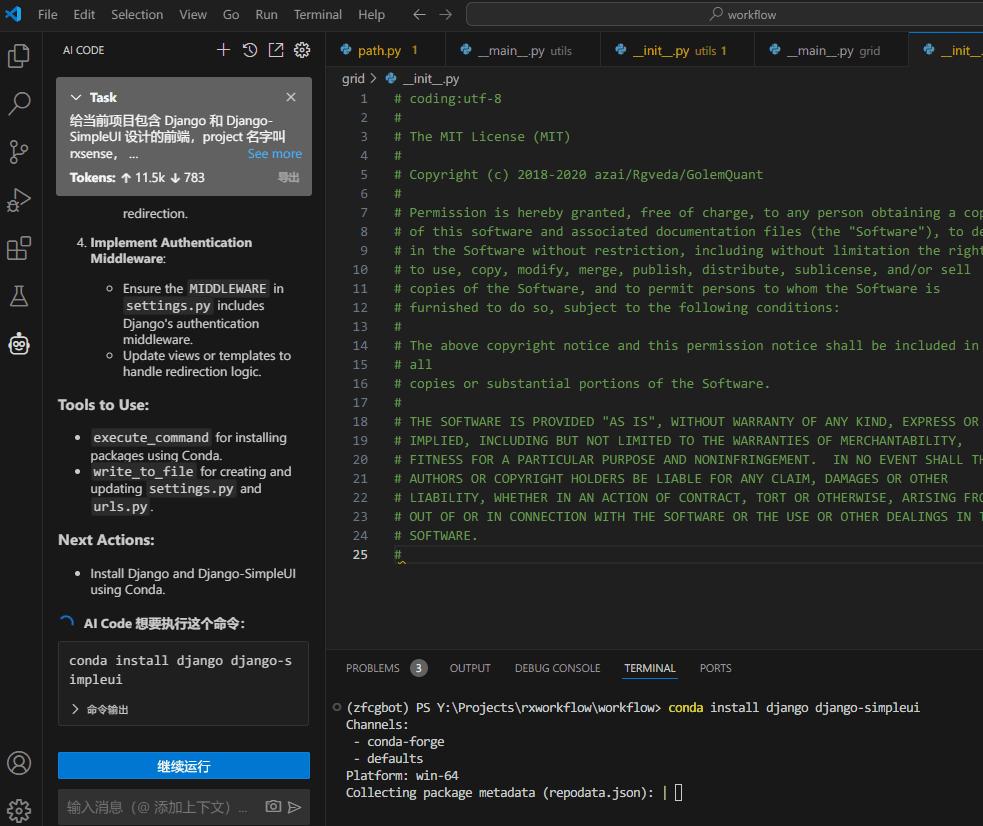Collapse the Task section chevron

pos(76,97)
